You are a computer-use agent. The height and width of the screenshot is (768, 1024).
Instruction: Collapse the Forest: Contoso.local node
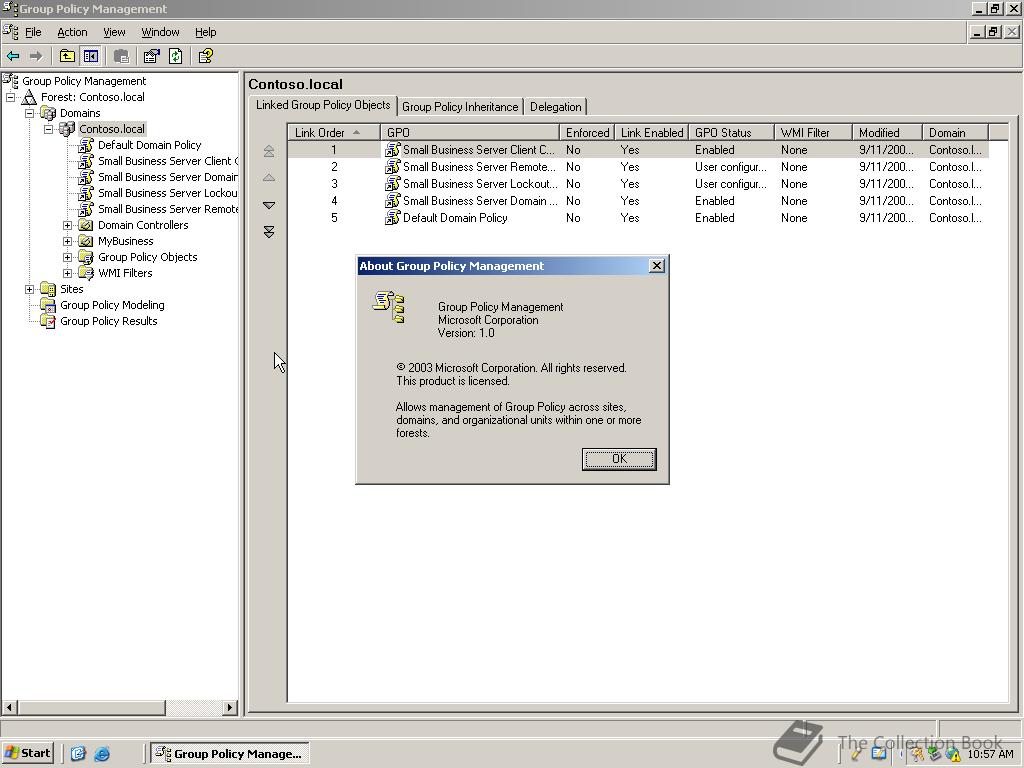[10, 97]
